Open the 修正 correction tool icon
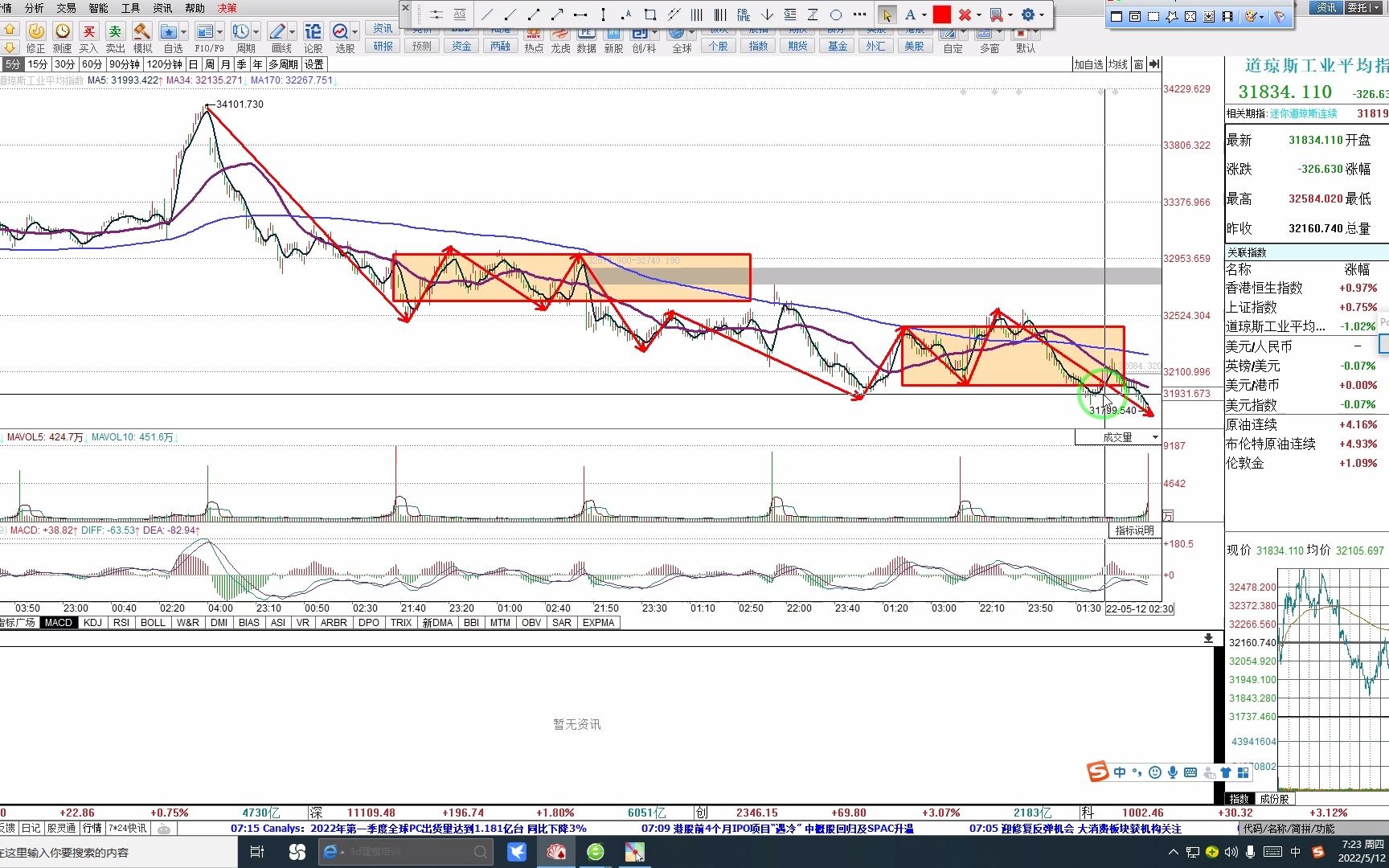The height and width of the screenshot is (868, 1389). click(x=35, y=31)
